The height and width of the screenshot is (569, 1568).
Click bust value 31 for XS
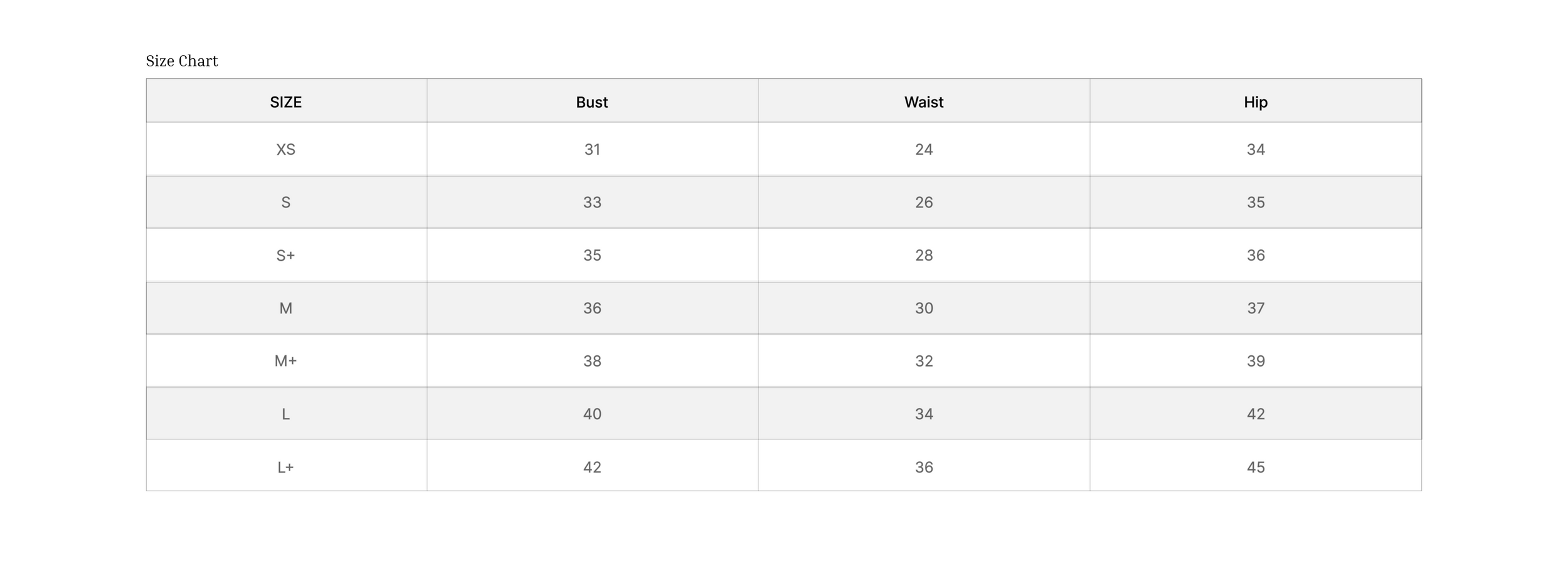592,149
